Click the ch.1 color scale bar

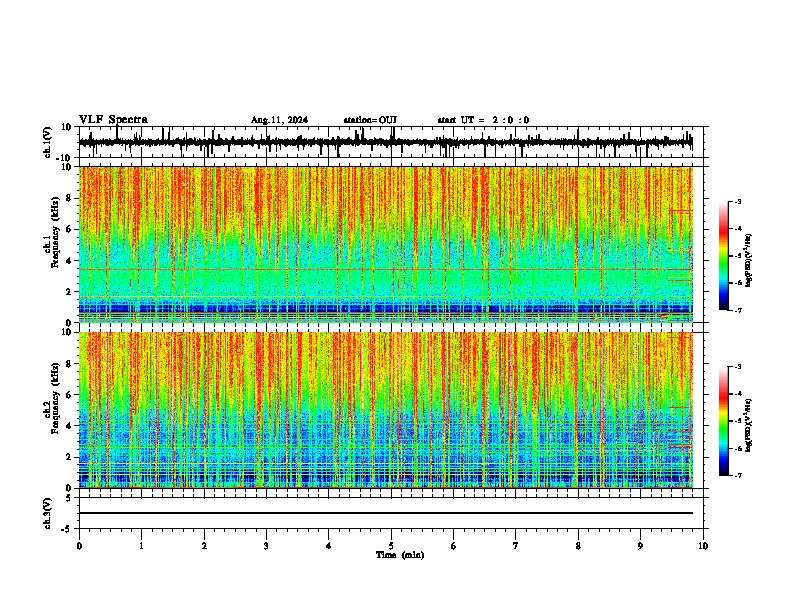723,256
